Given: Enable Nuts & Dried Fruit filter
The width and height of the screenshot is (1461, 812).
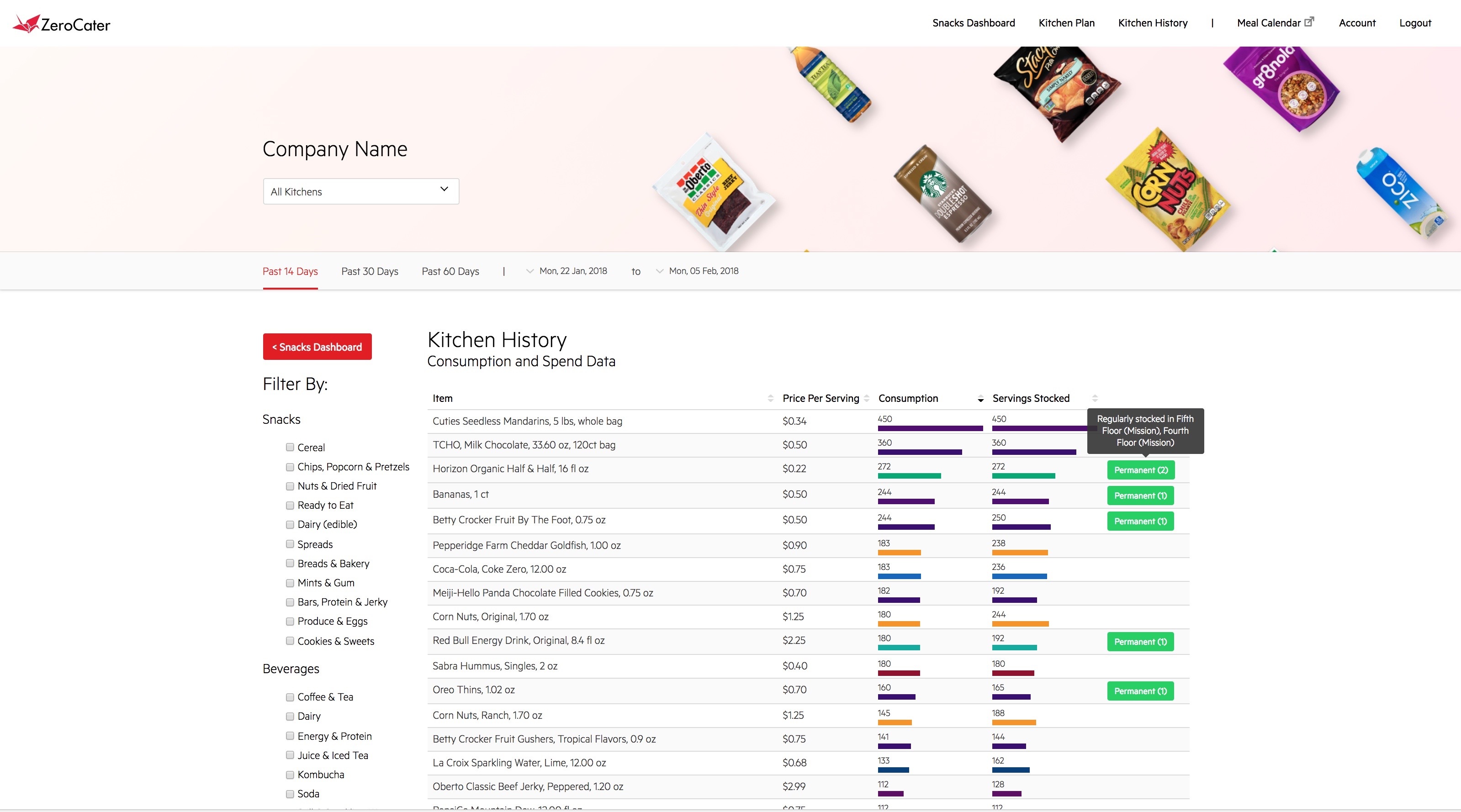Looking at the screenshot, I should (290, 485).
